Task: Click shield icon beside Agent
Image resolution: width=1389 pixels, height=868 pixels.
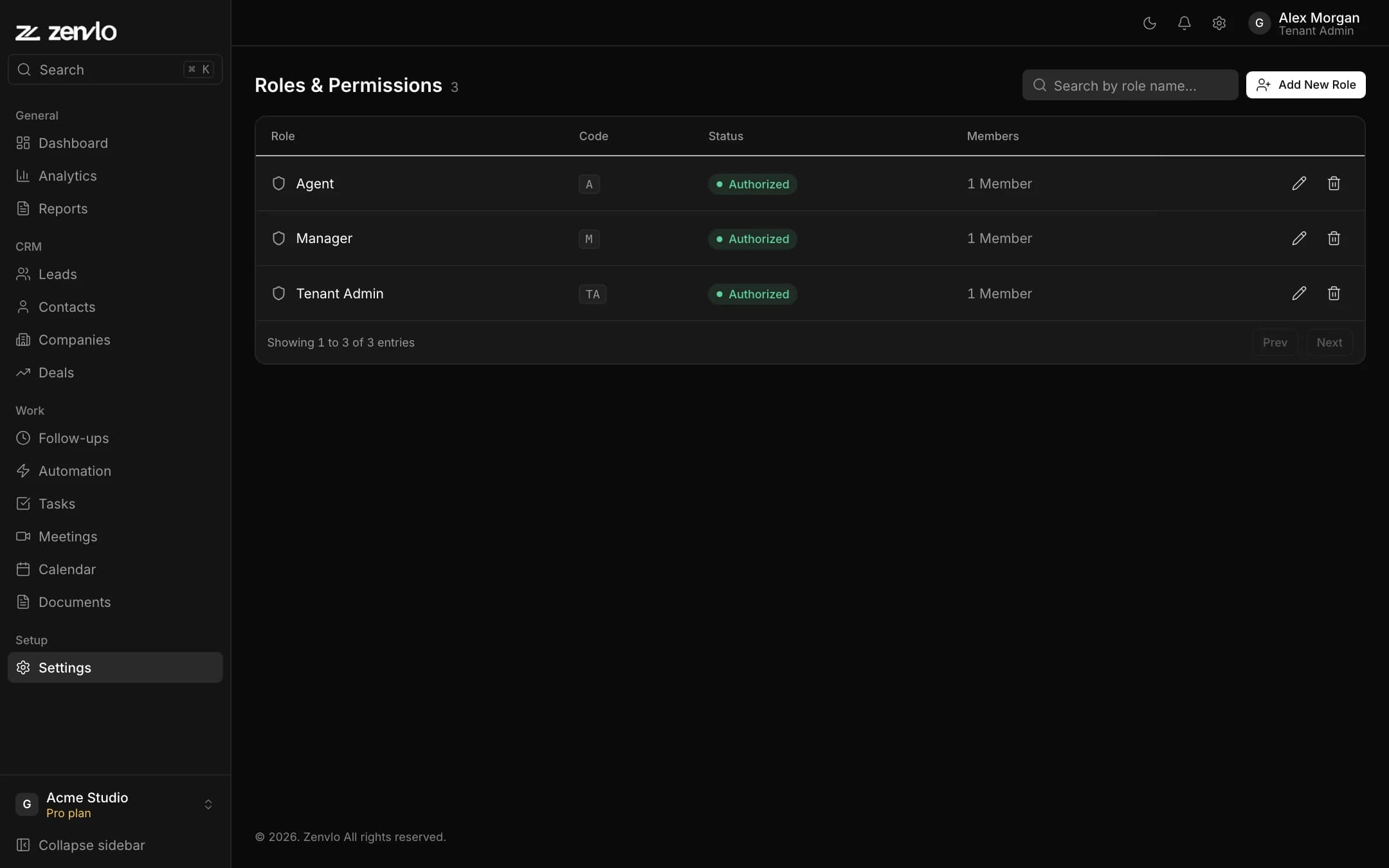Action: click(x=278, y=183)
